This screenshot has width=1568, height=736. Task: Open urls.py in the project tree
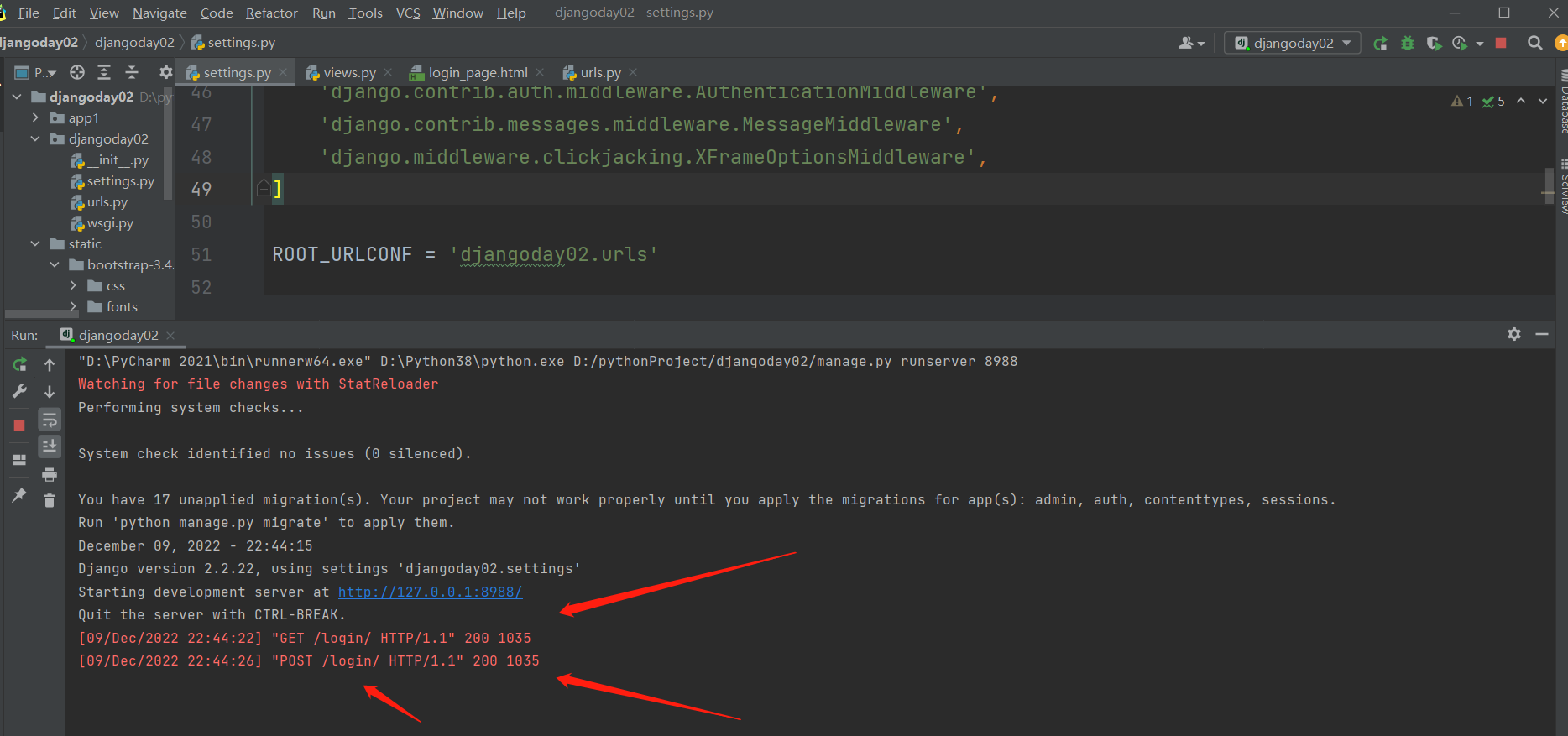(x=99, y=202)
